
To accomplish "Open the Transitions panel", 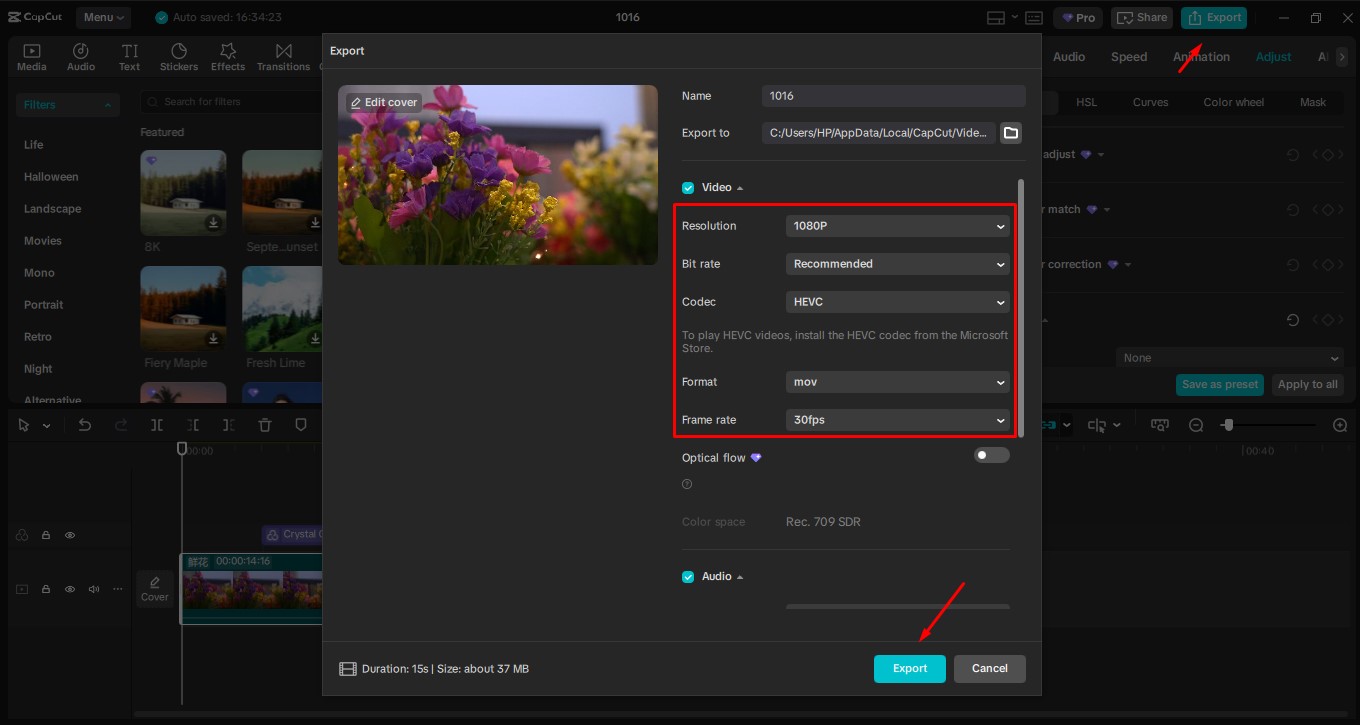I will pos(283,56).
